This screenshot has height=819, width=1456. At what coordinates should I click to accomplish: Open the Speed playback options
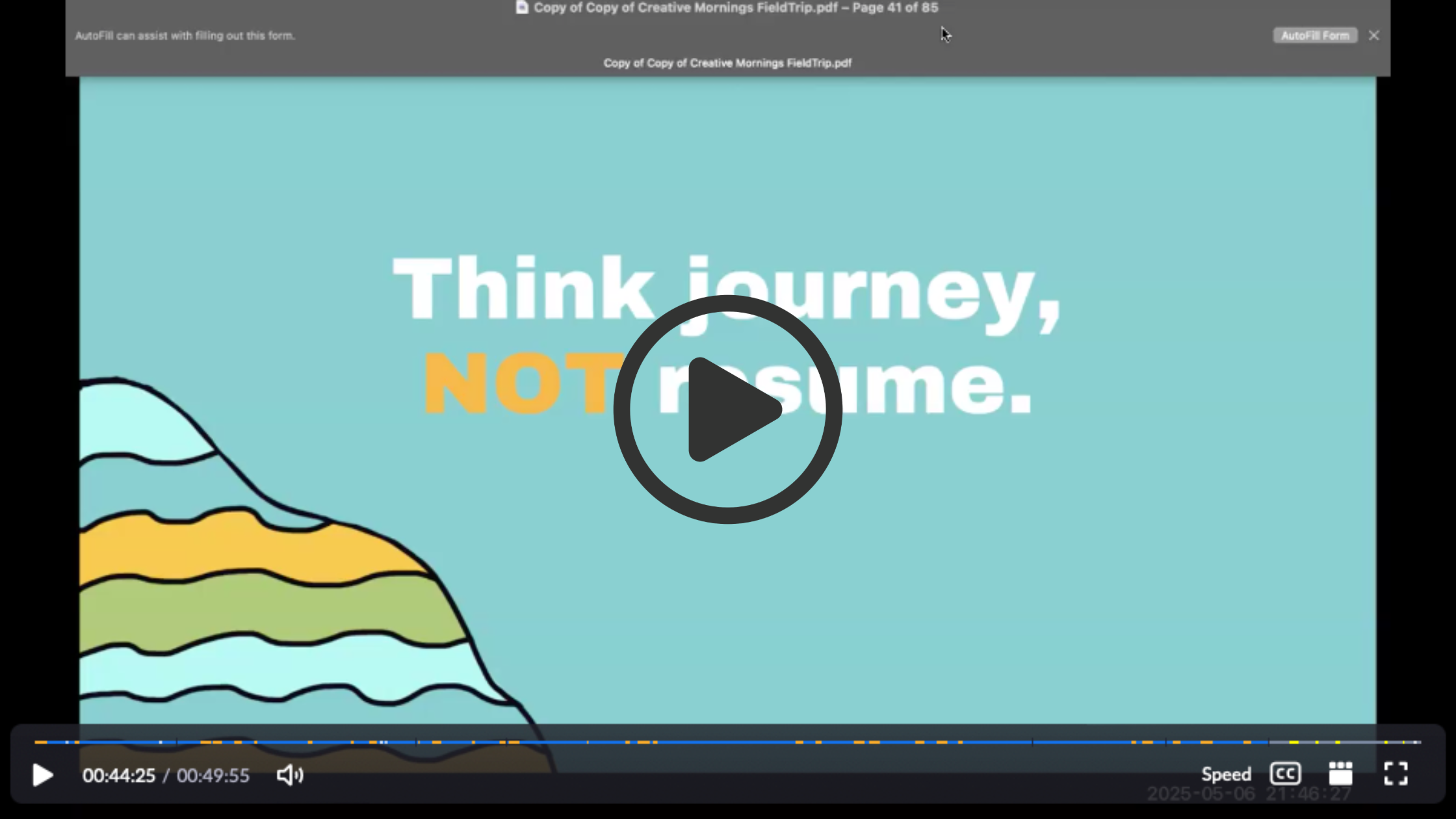coord(1226,774)
